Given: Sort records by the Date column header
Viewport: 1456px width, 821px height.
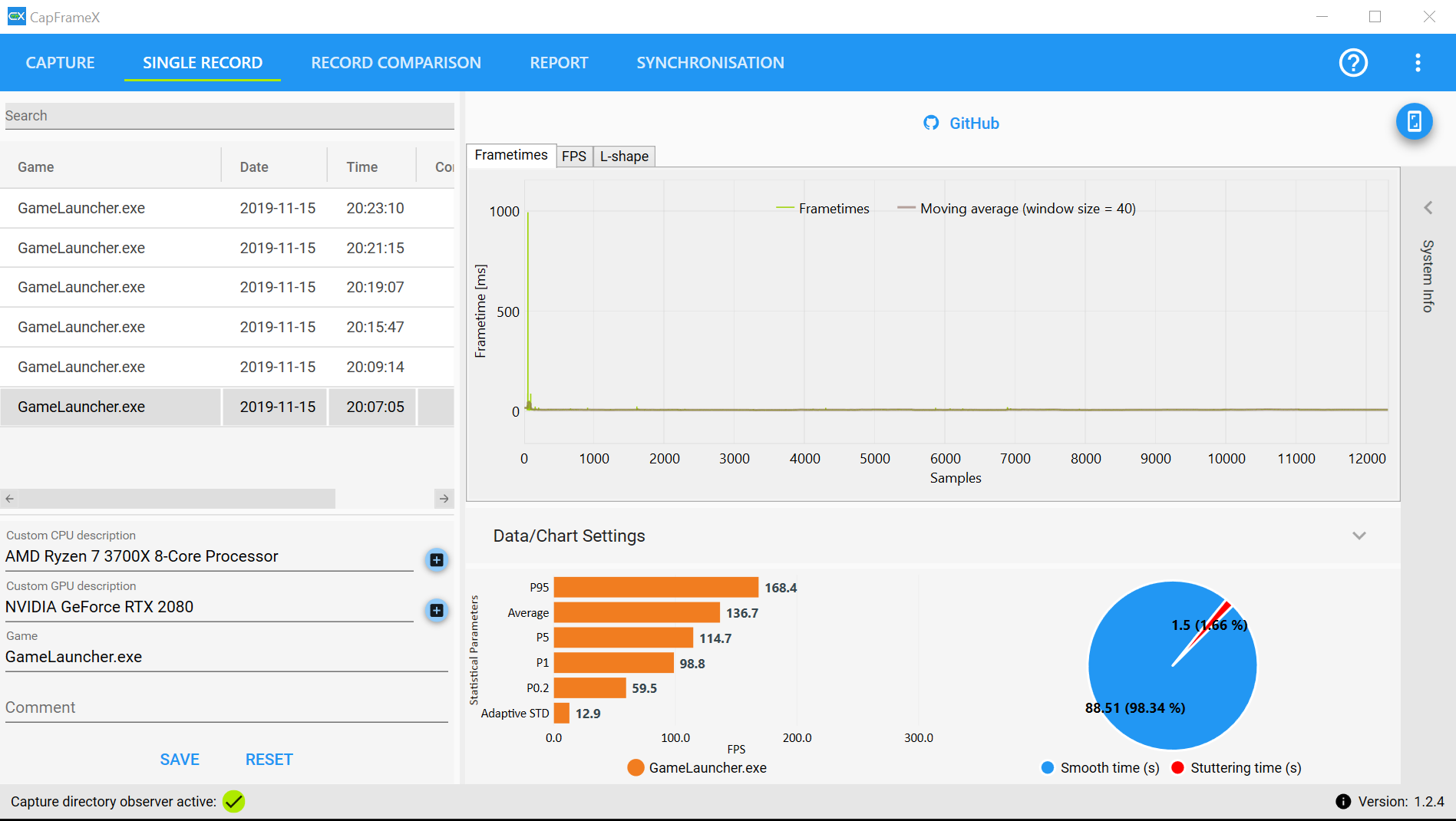Looking at the screenshot, I should point(274,167).
